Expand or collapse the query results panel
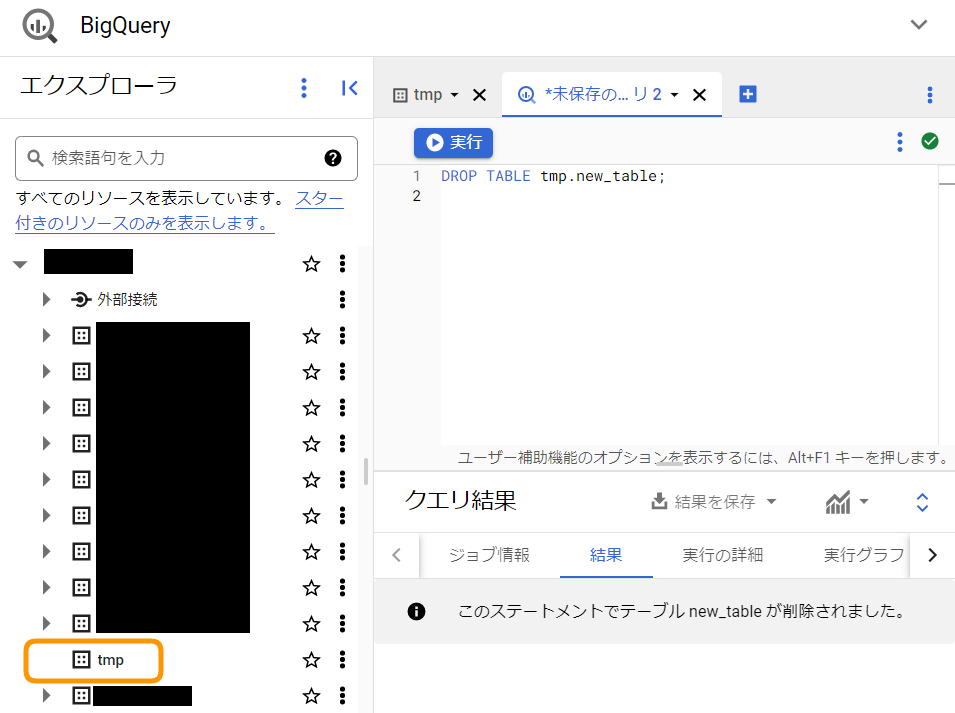955x713 pixels. pos(922,502)
